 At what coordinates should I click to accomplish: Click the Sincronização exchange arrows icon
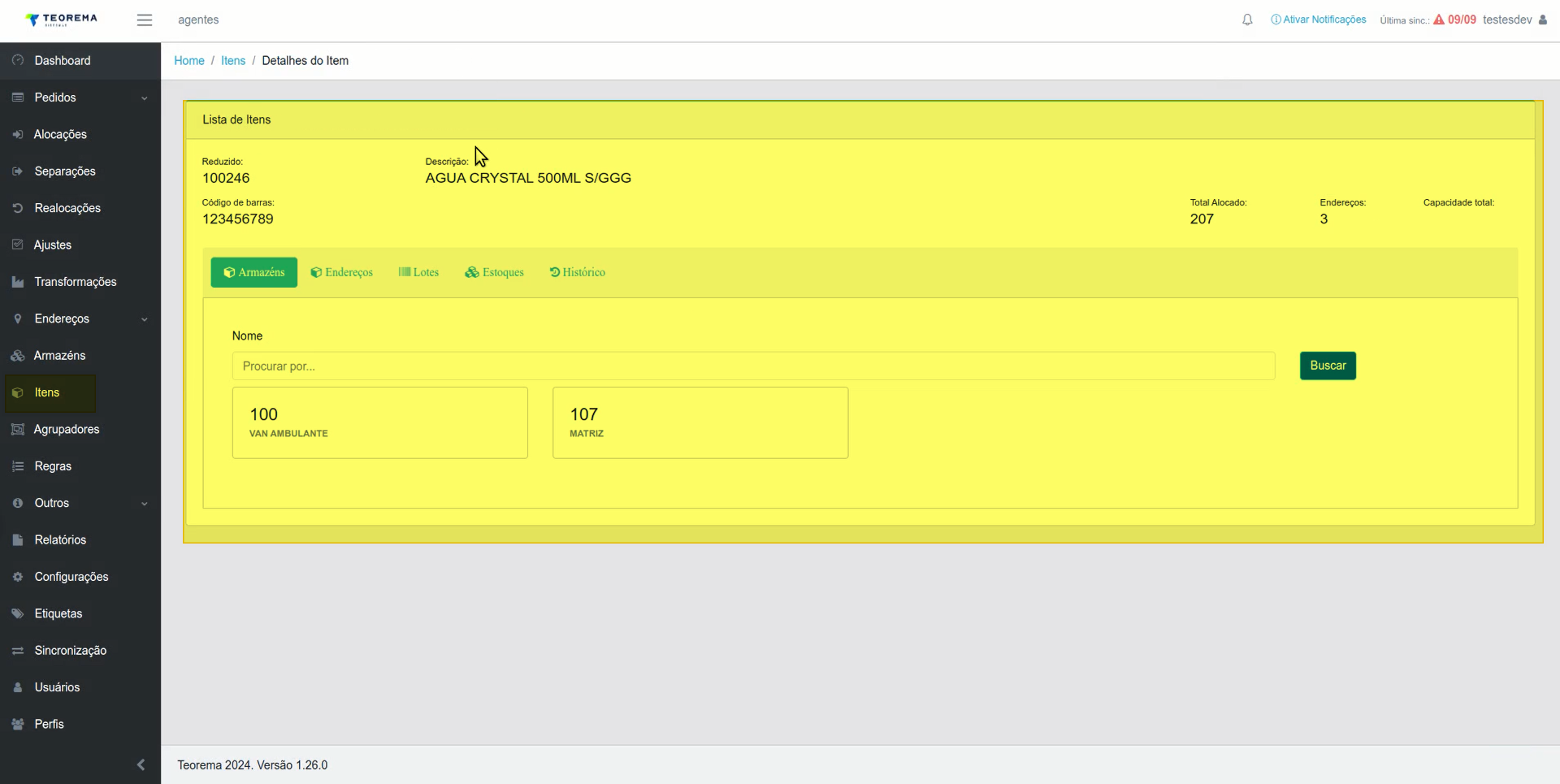click(x=18, y=651)
